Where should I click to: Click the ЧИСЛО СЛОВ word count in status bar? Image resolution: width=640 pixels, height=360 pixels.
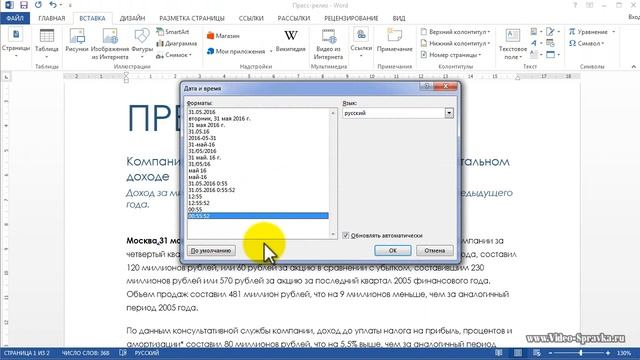(86, 353)
